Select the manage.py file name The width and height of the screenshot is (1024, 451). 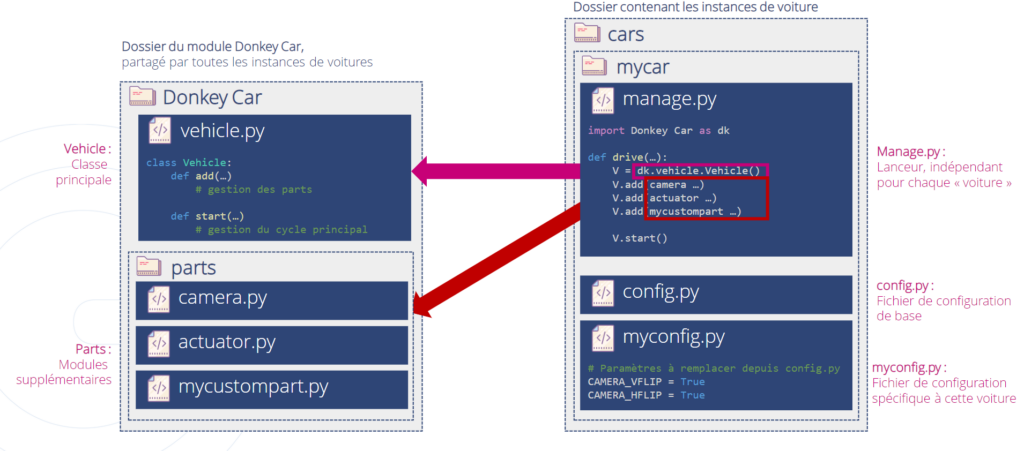(669, 100)
